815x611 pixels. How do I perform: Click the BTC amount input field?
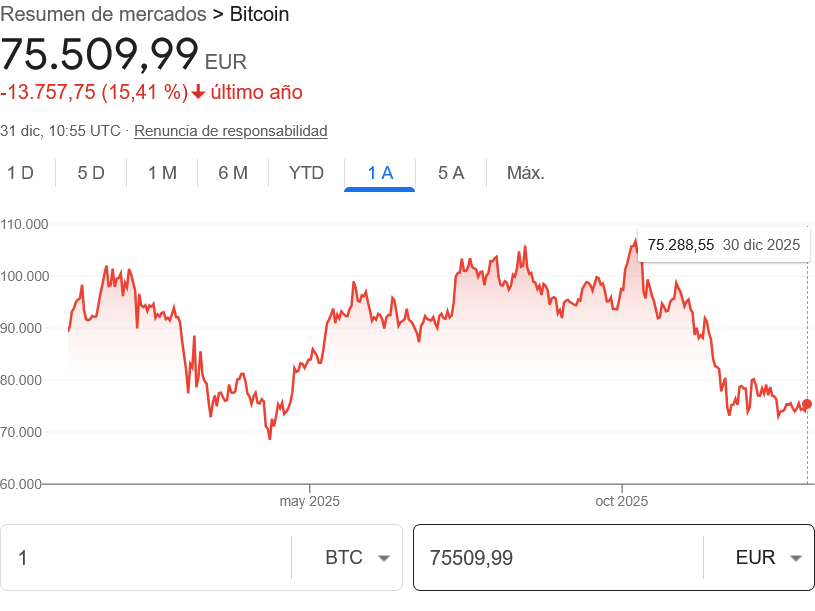[x=145, y=558]
